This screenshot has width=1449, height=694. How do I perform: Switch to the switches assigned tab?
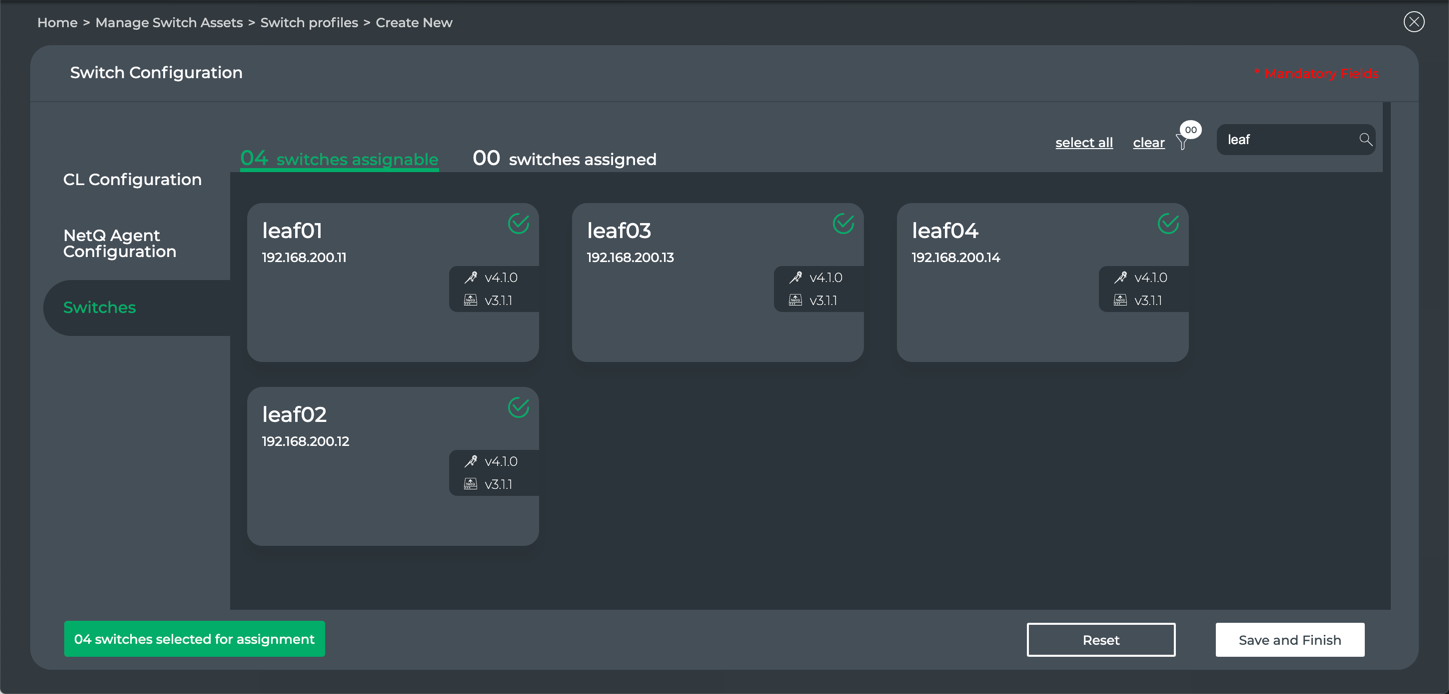tap(565, 159)
